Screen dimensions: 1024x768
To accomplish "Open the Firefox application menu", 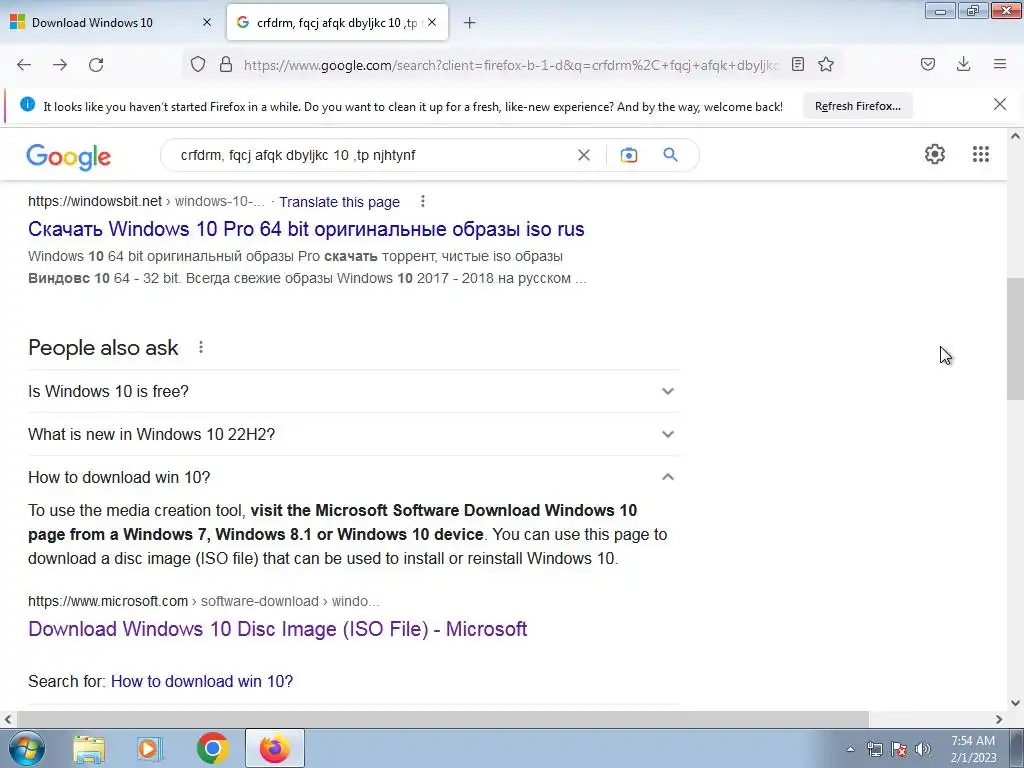I will click(x=1000, y=64).
